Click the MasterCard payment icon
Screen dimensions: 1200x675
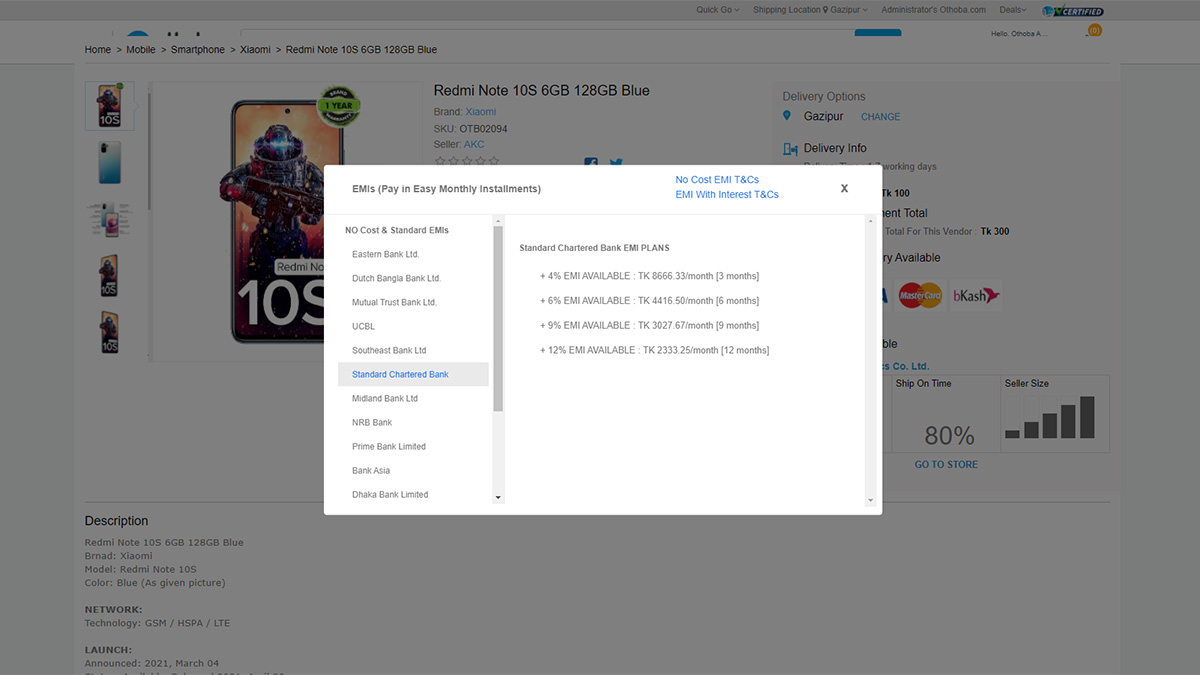point(920,296)
